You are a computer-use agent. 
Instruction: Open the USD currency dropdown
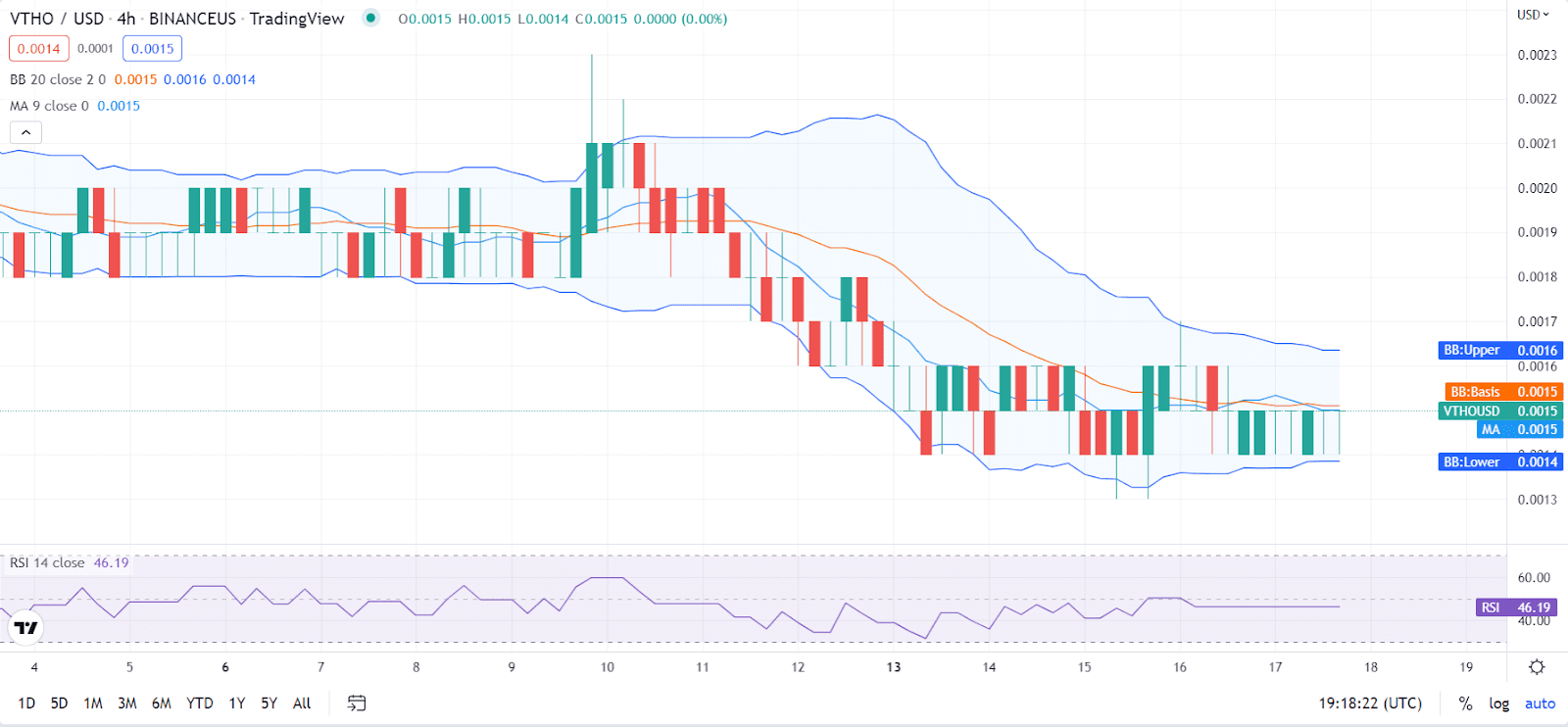tap(1533, 15)
